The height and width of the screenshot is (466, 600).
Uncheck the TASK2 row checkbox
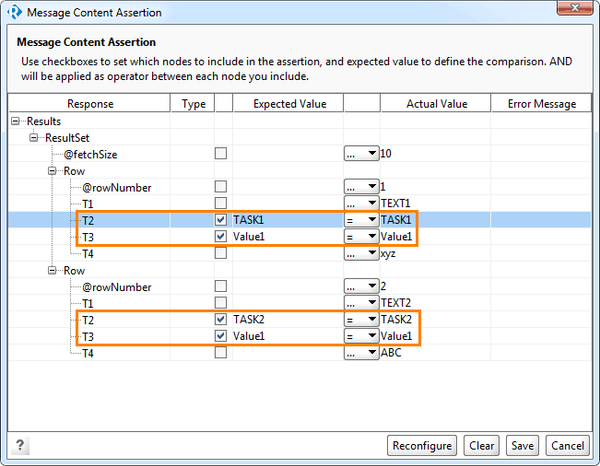[220, 320]
